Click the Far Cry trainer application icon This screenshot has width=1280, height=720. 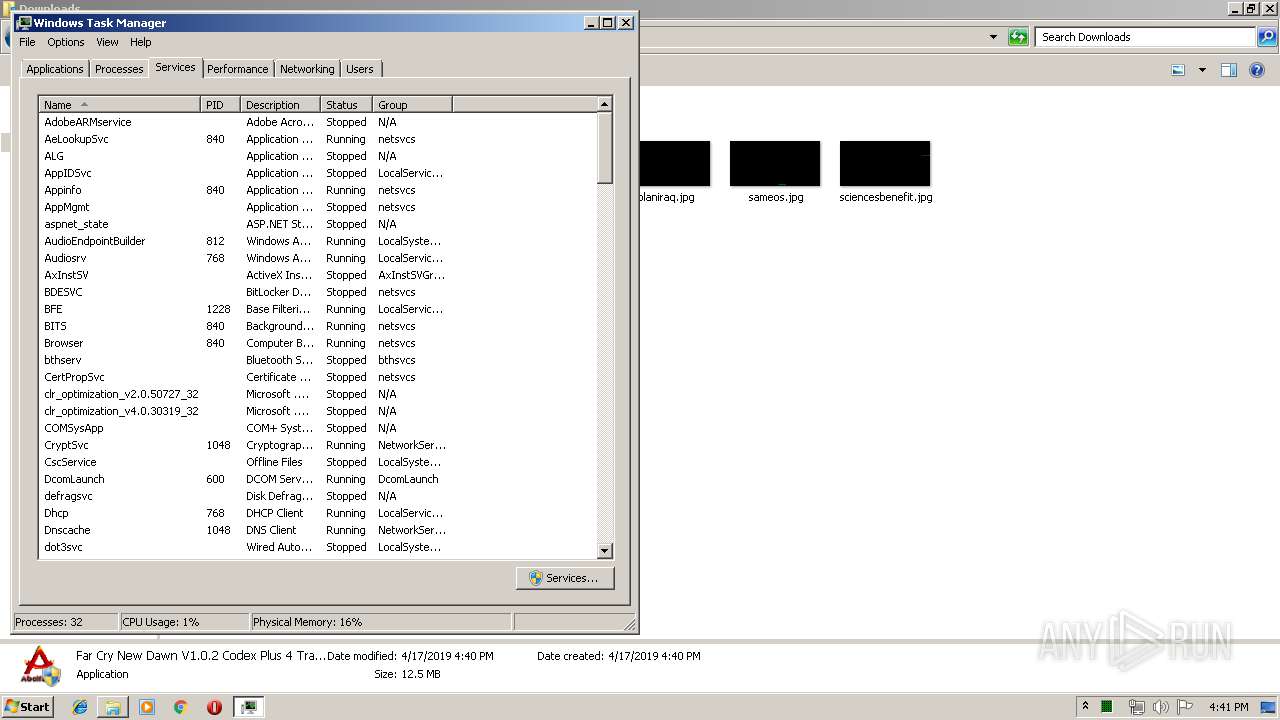[41, 666]
